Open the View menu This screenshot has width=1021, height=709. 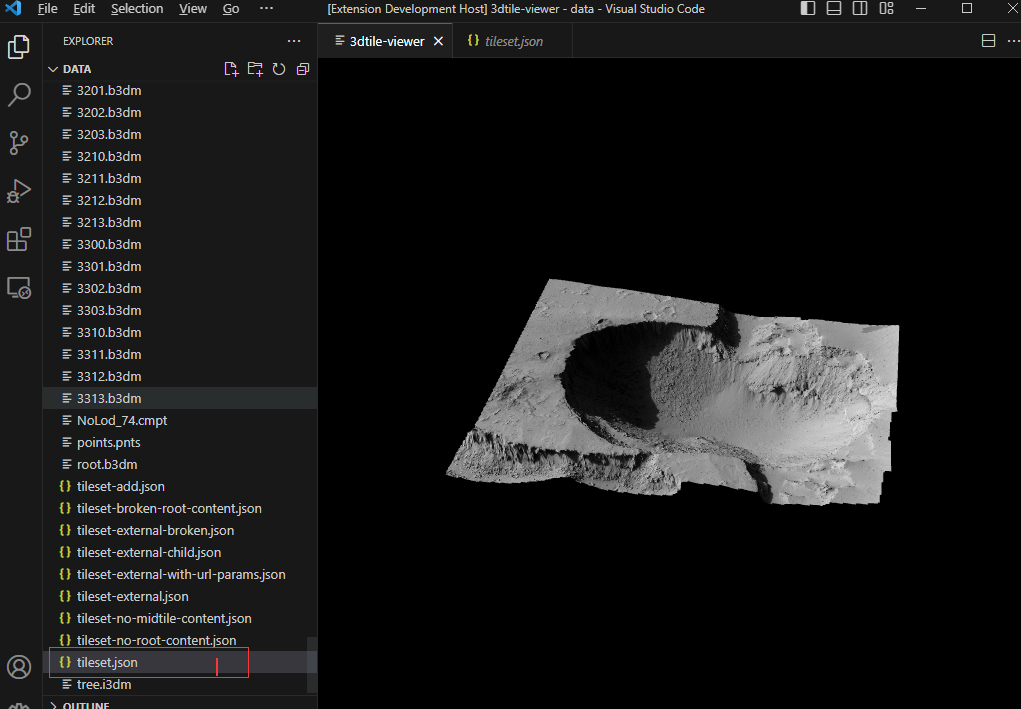click(x=193, y=8)
